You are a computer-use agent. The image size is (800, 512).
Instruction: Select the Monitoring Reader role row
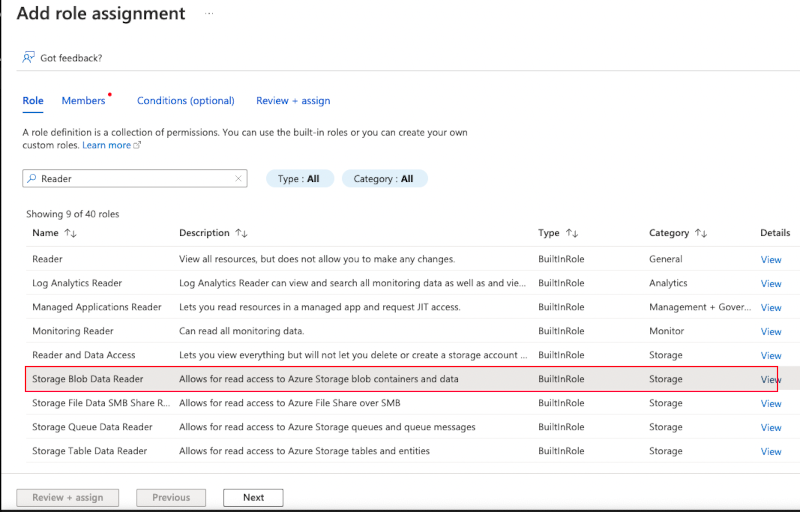click(73, 331)
